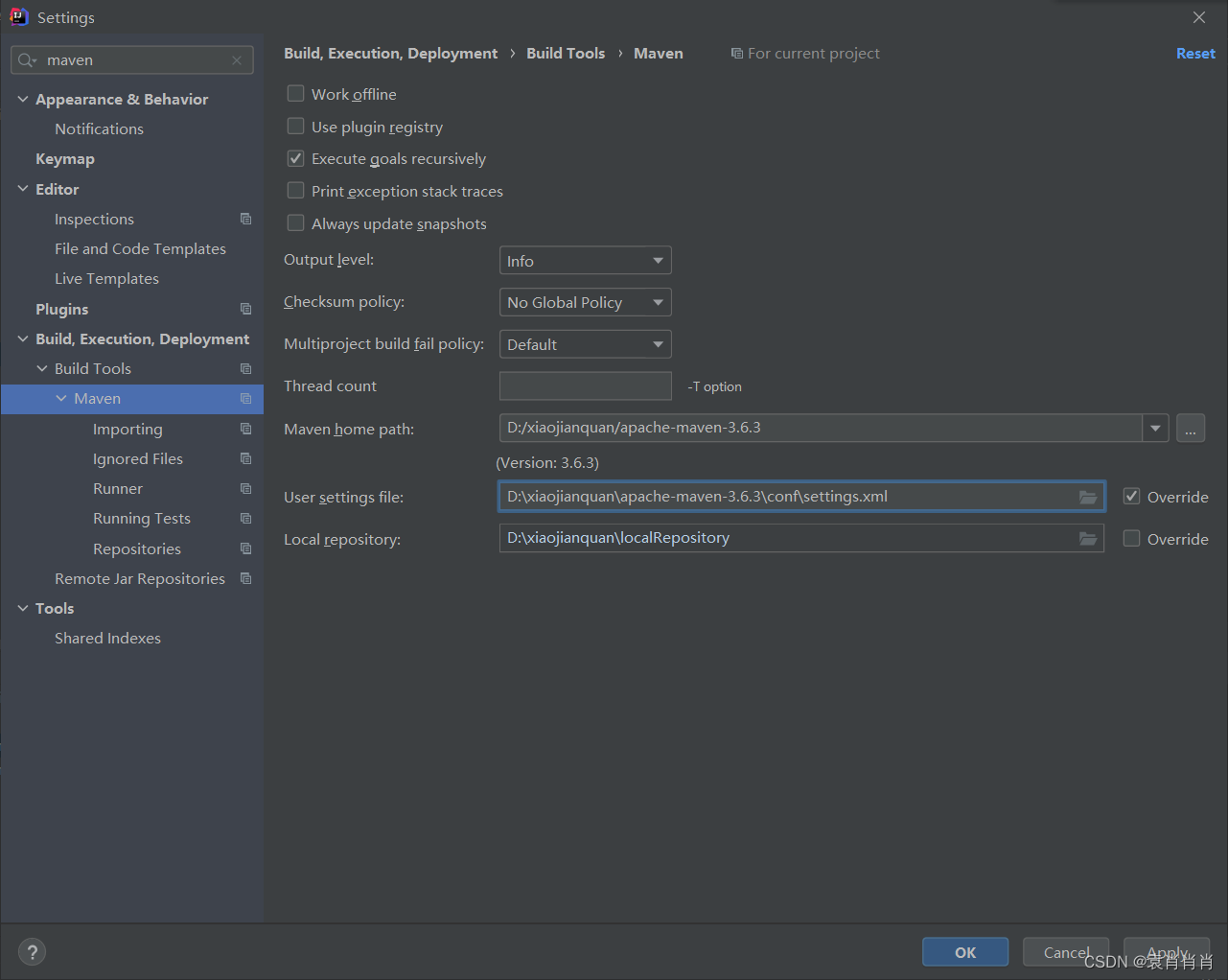
Task: Click inside the Thread count field
Action: 585,385
